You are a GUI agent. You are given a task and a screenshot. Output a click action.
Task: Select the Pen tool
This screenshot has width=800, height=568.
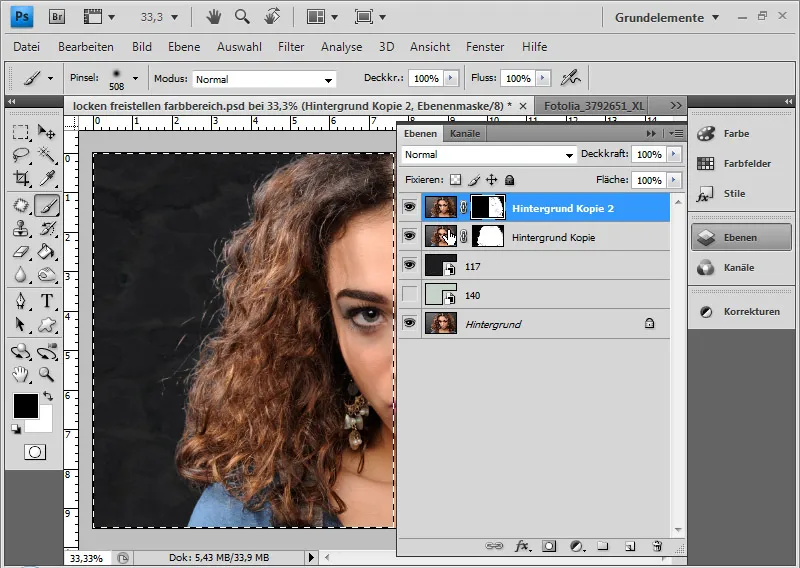click(x=20, y=301)
